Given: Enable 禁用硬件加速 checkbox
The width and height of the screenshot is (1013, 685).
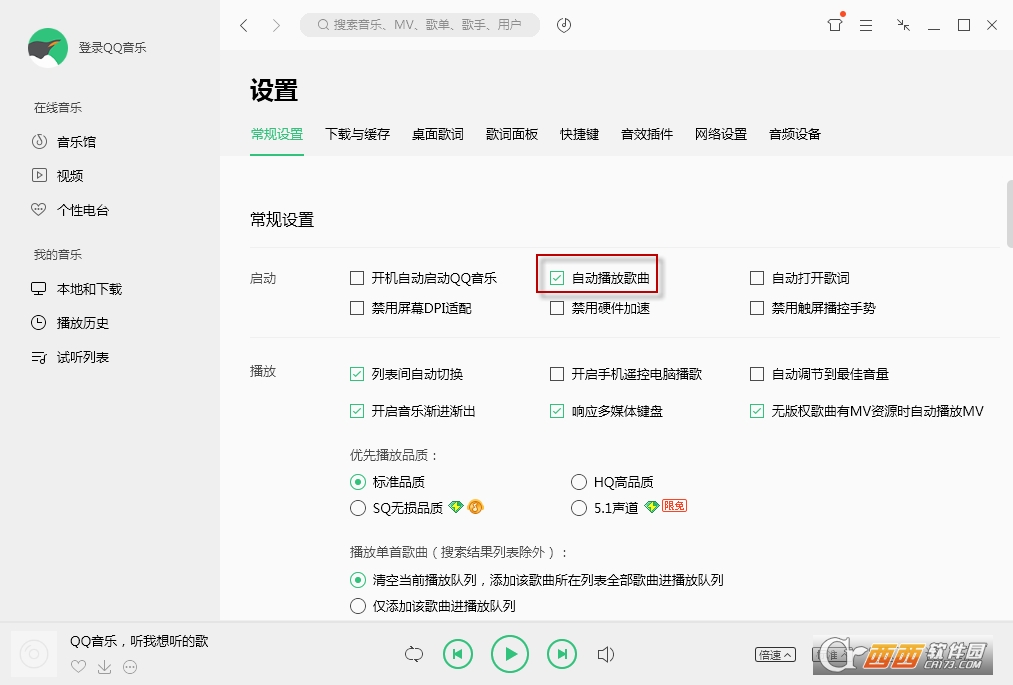Looking at the screenshot, I should click(x=556, y=308).
